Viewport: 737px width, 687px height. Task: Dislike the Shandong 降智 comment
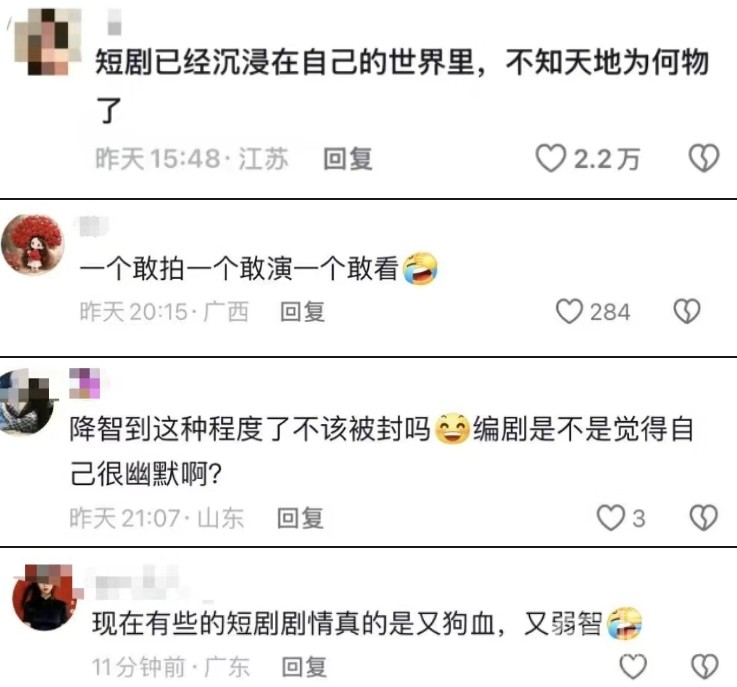(704, 518)
